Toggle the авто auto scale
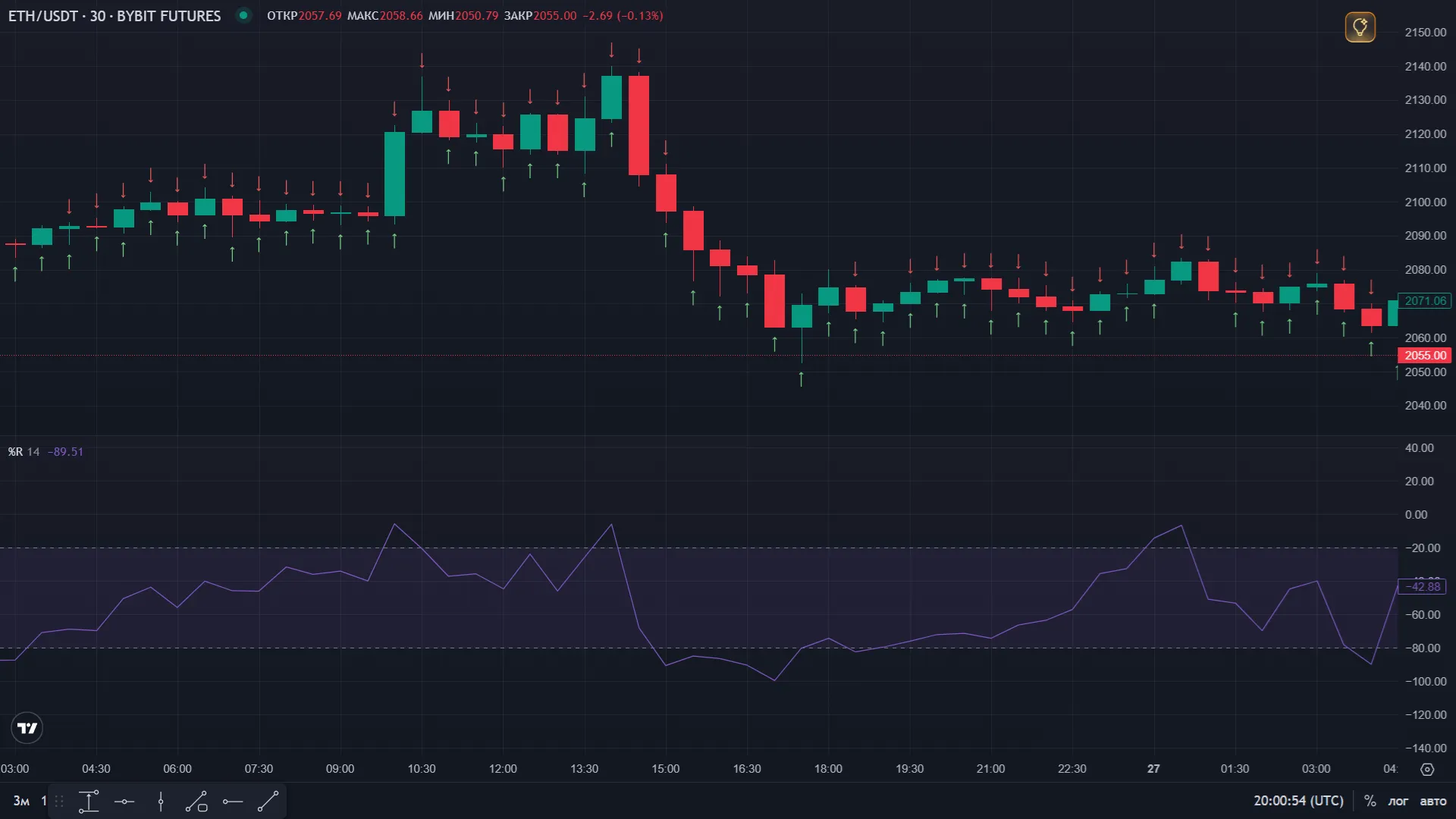Image resolution: width=1456 pixels, height=819 pixels. tap(1432, 801)
